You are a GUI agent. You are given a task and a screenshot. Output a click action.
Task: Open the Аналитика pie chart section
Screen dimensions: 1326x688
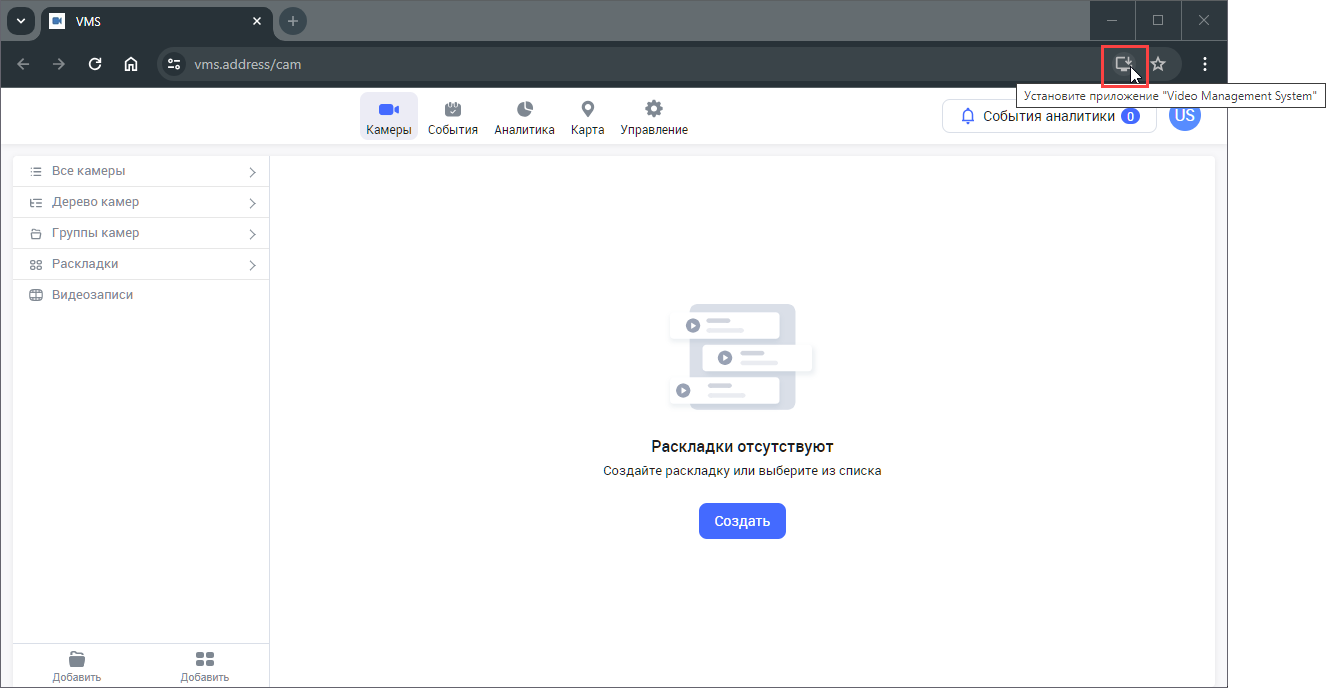click(524, 117)
